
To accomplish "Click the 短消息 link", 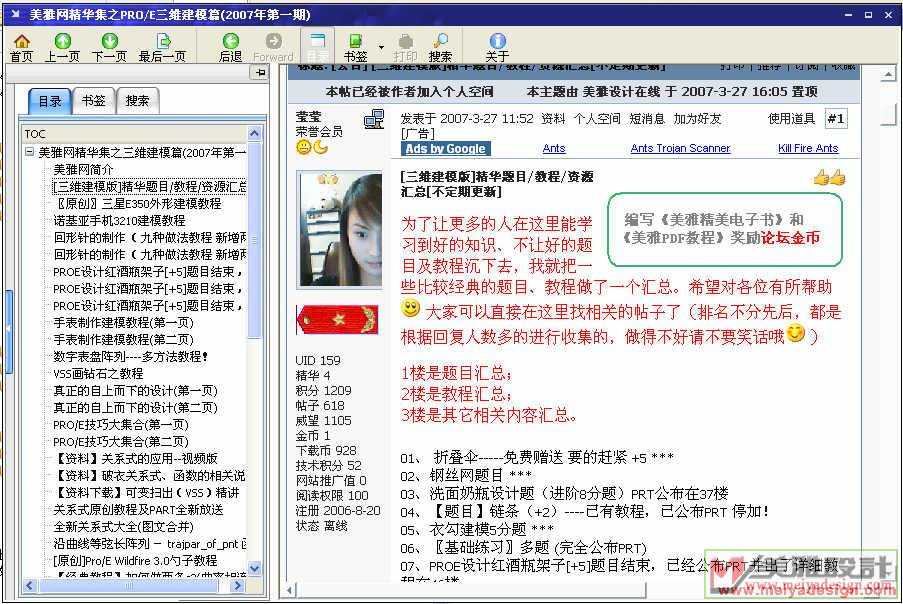I will 647,119.
